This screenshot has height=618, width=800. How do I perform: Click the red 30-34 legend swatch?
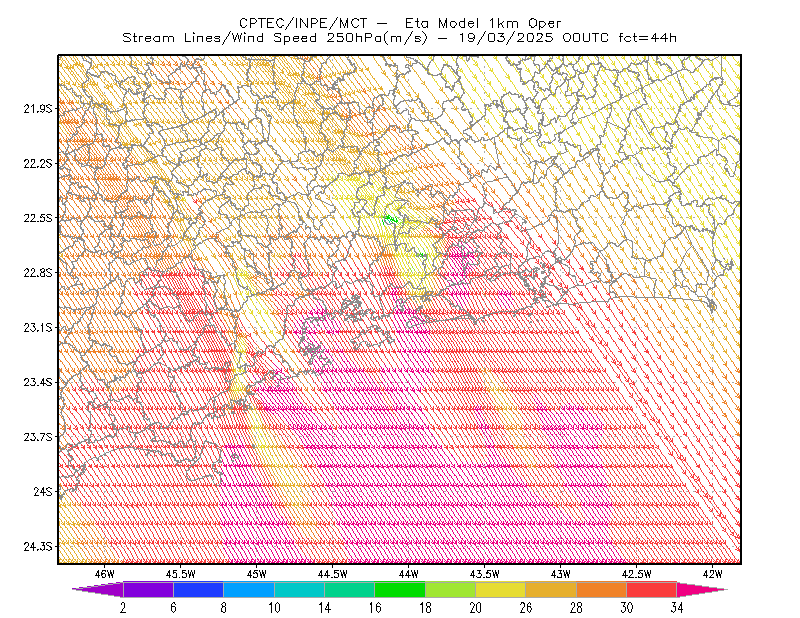pos(652,589)
